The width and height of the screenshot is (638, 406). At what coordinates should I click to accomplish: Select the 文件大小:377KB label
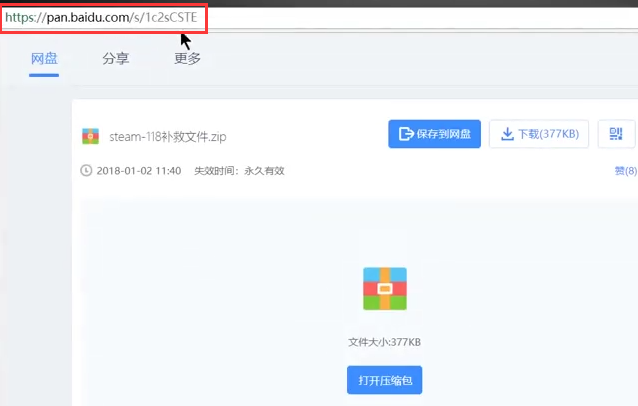pyautogui.click(x=385, y=342)
